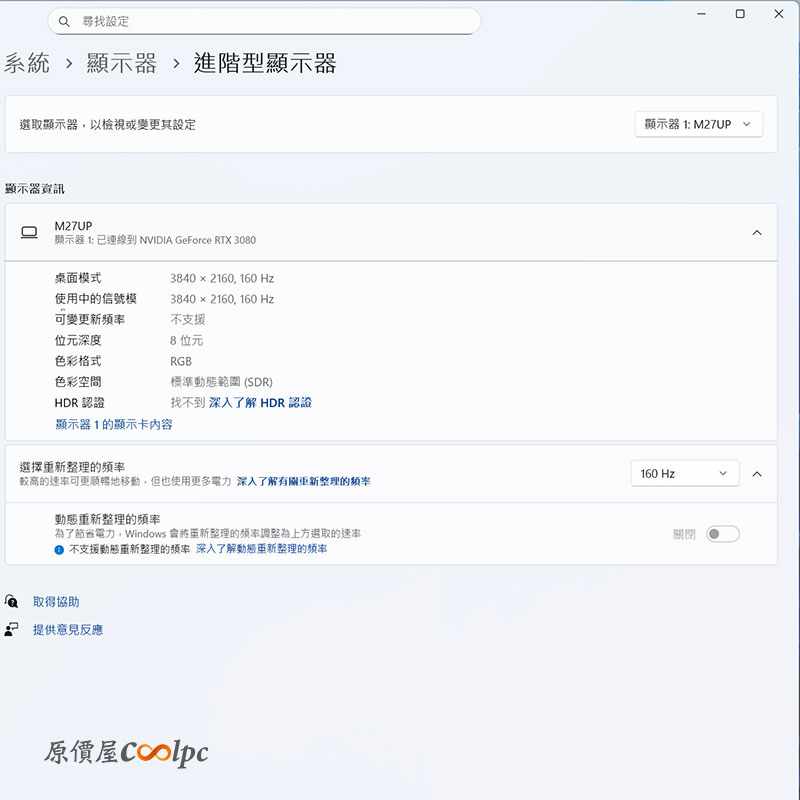Open 顯示器 1 的顯示卡內容 link

114,425
